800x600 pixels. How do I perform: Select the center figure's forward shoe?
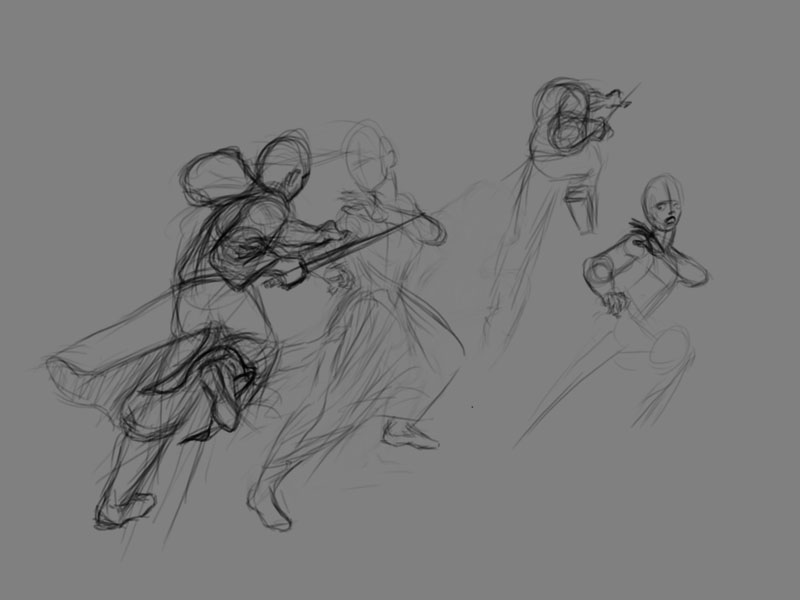(x=412, y=434)
